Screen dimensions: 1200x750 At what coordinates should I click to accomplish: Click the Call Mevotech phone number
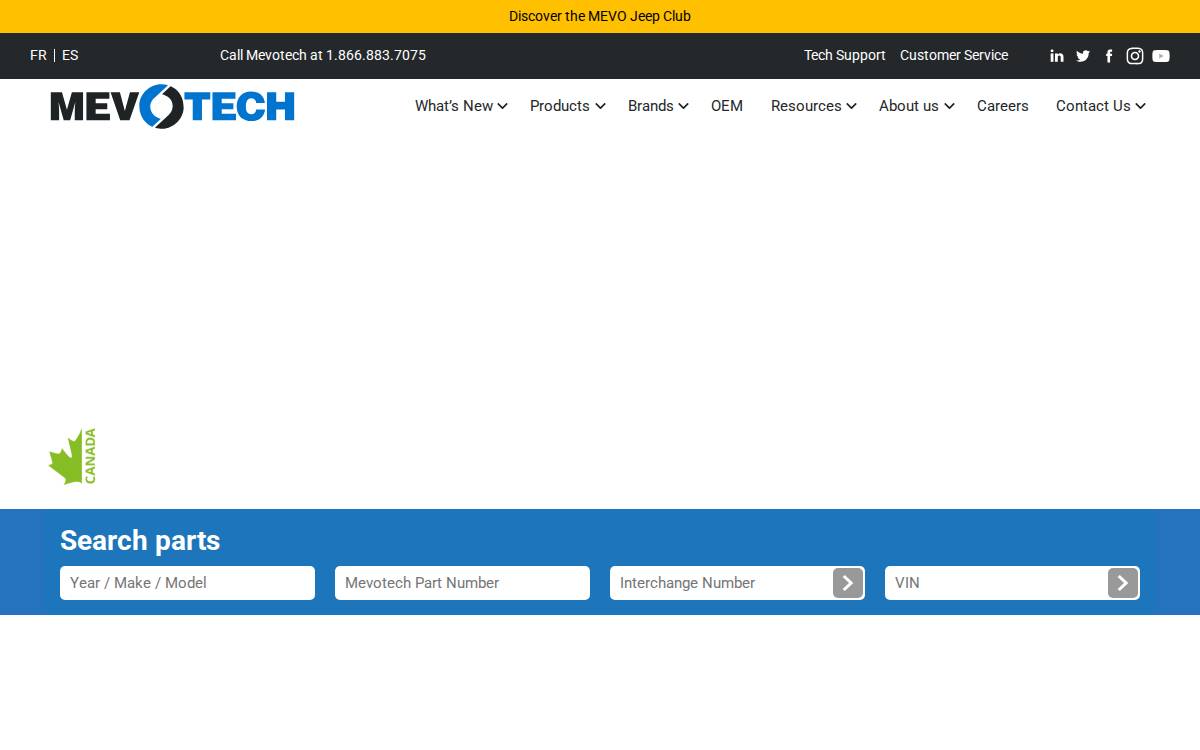click(x=323, y=55)
